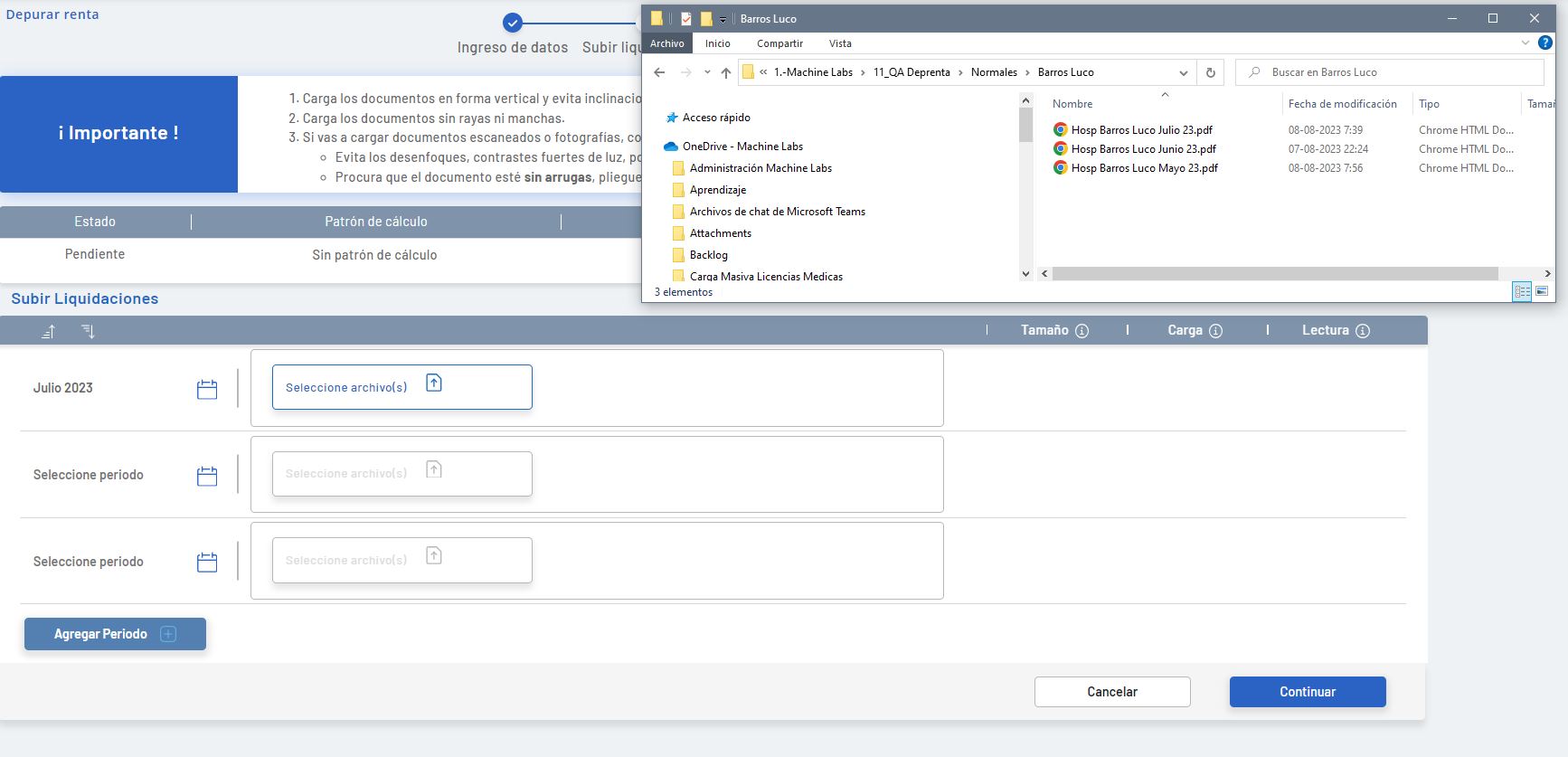Click the info icon beside Carga

tap(1215, 331)
